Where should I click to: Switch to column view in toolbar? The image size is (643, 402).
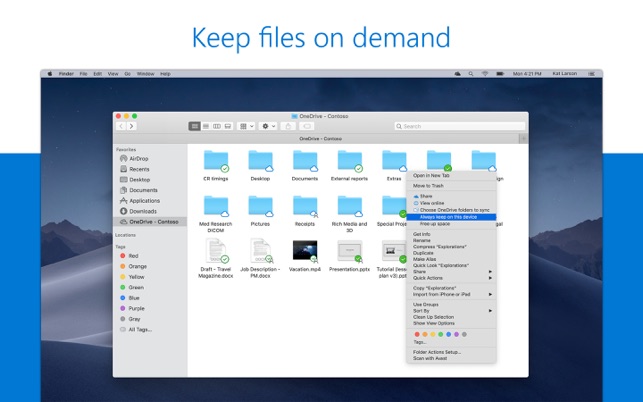[x=217, y=126]
